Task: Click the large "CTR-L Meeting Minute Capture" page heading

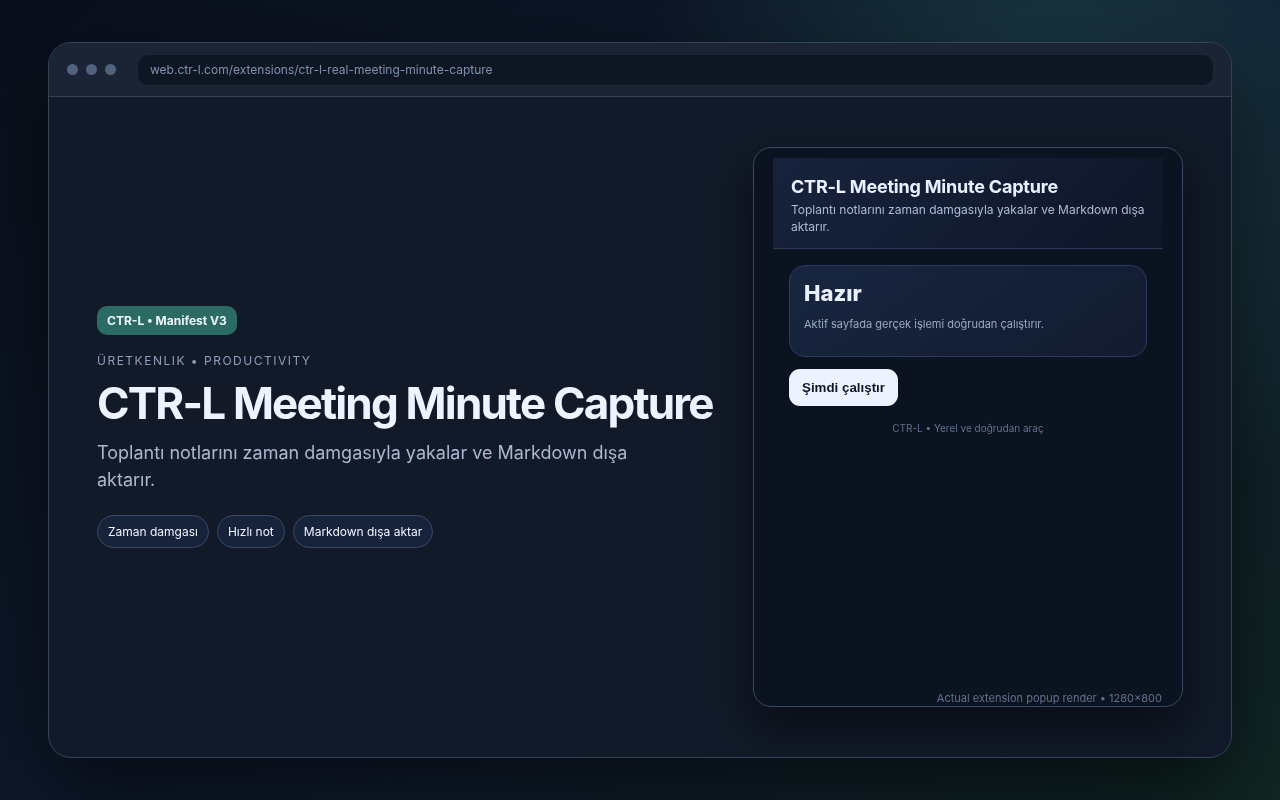Action: [405, 404]
